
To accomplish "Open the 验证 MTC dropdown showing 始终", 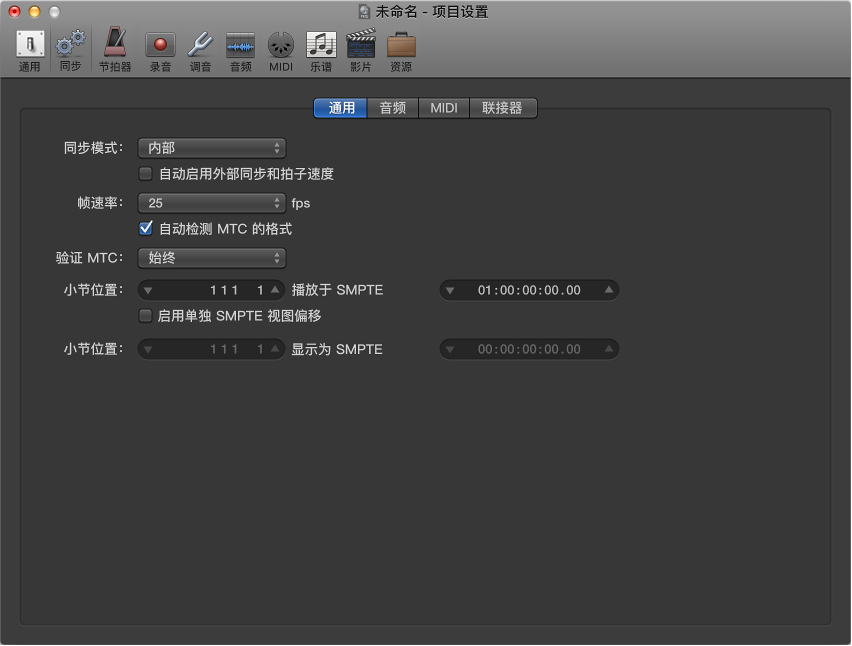I will [212, 258].
